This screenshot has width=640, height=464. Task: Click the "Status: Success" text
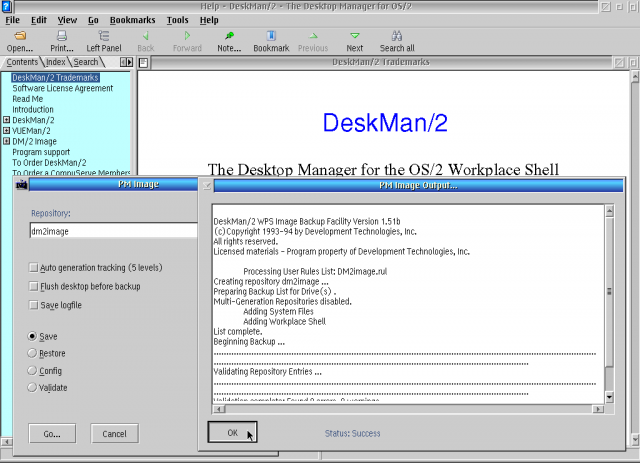[352, 433]
